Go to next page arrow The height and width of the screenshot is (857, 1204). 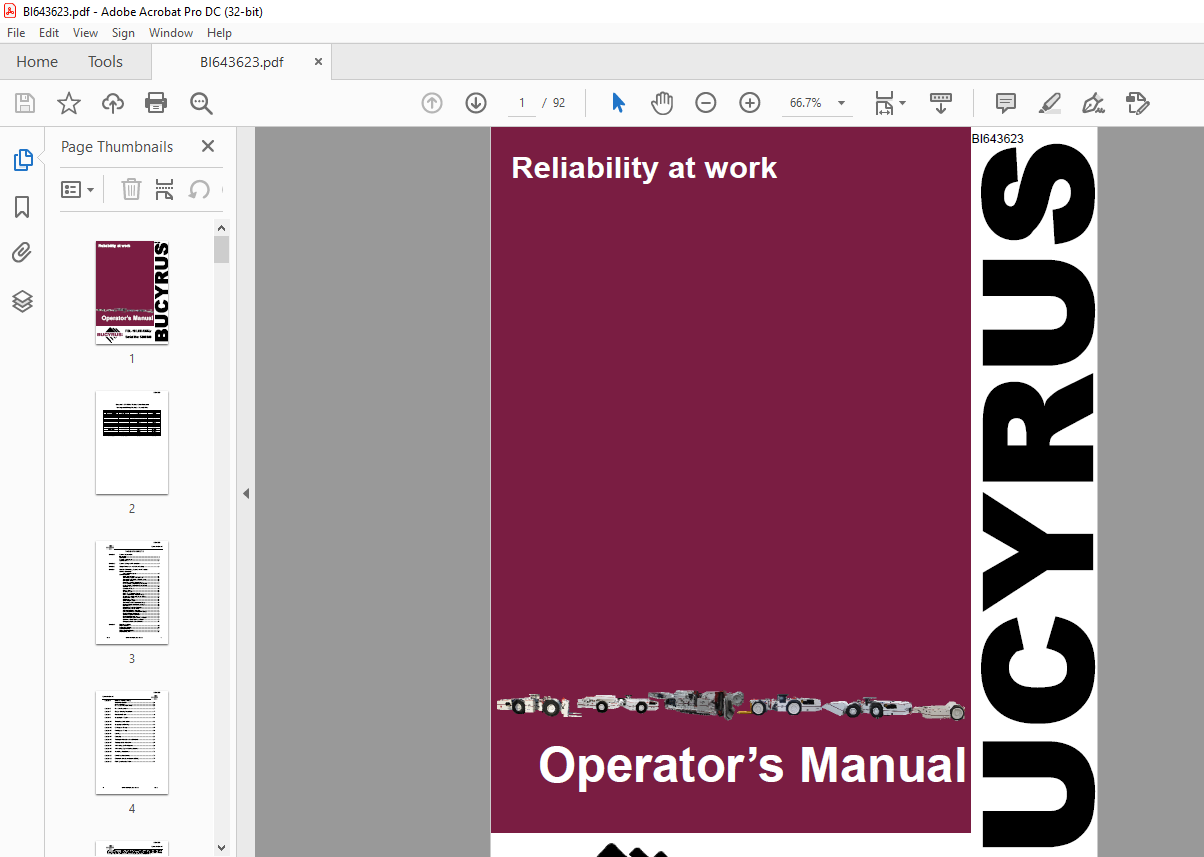476,103
